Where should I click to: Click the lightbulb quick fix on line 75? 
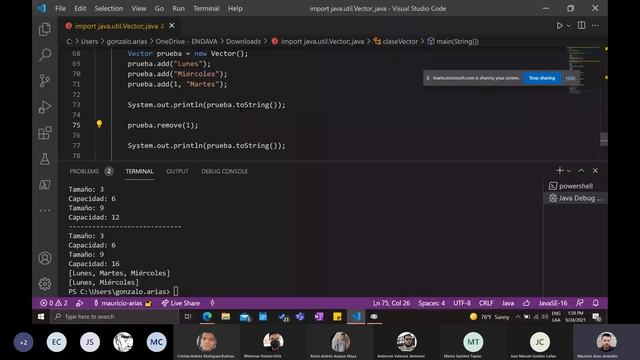(99, 124)
